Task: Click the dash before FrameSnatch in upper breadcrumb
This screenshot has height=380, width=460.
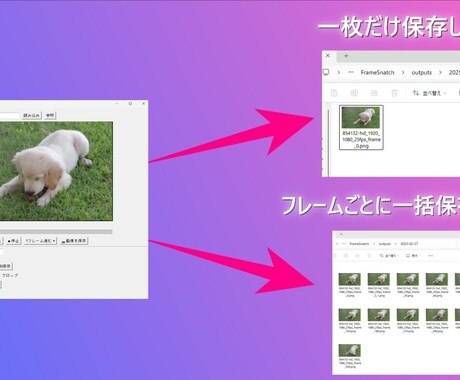Action: tap(351, 72)
